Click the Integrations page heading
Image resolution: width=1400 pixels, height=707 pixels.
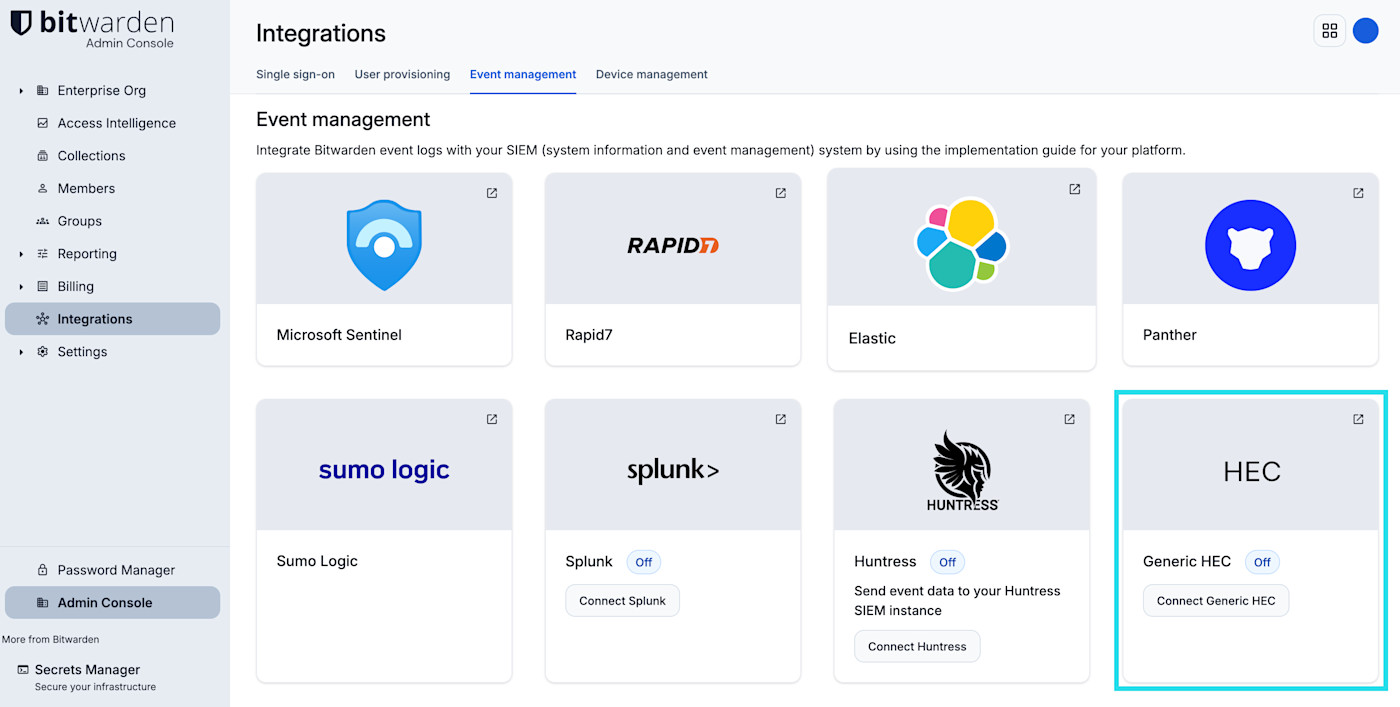(321, 33)
